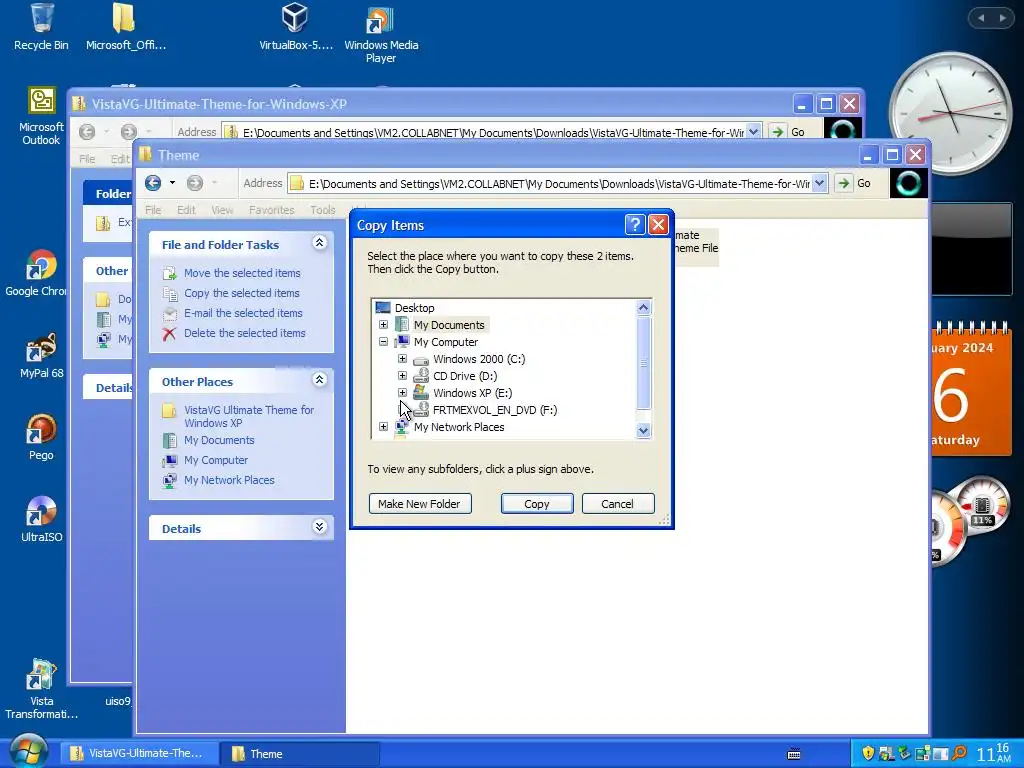Launch UltraISO from the desktop
Image resolution: width=1024 pixels, height=768 pixels.
pyautogui.click(x=41, y=519)
